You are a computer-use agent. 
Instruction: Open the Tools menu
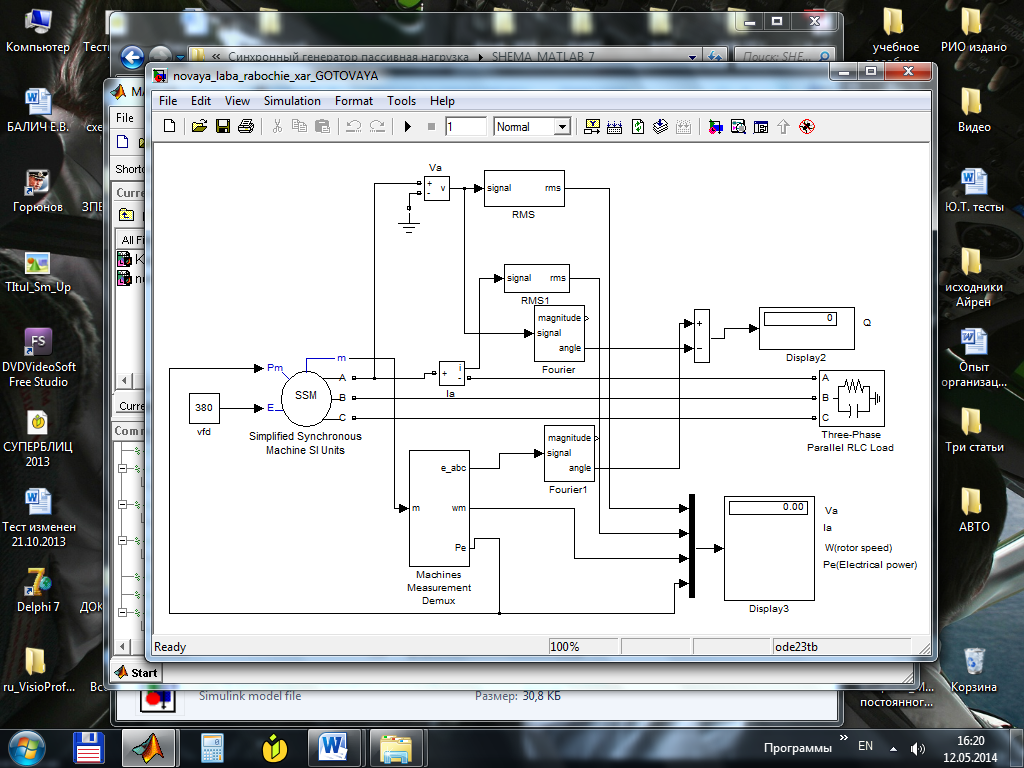(401, 101)
